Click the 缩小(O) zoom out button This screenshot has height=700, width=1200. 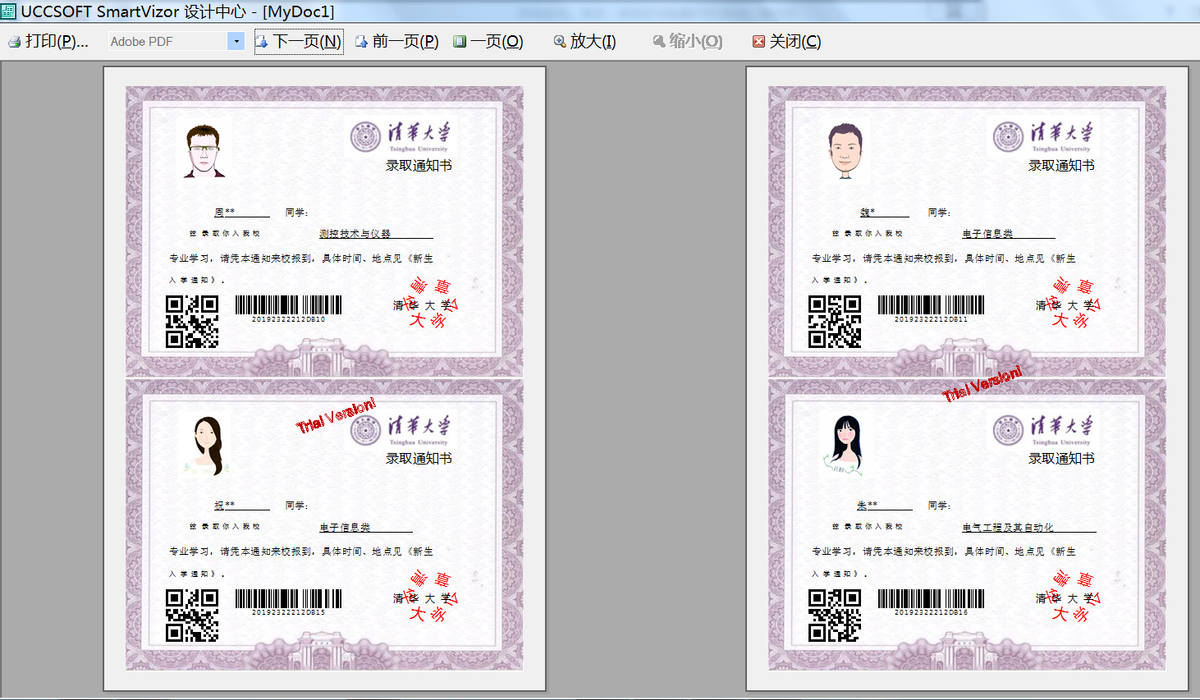click(687, 42)
